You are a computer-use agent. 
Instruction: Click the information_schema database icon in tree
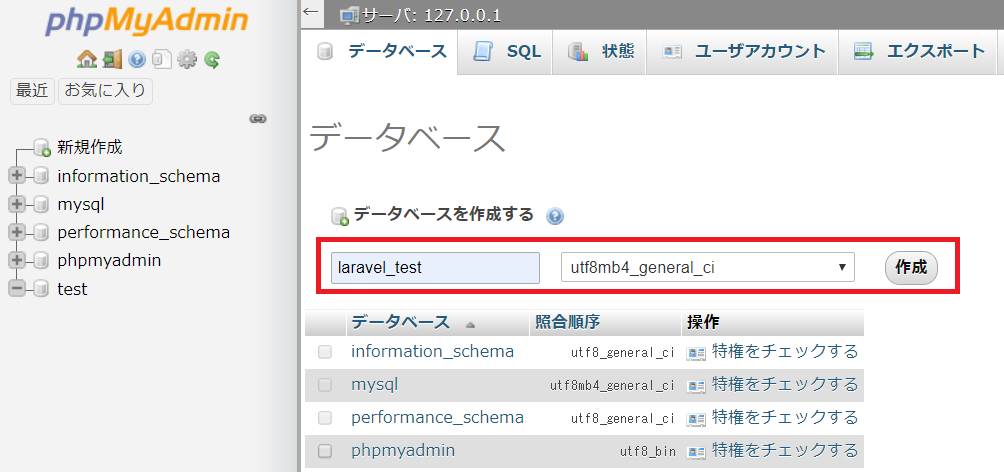click(42, 176)
